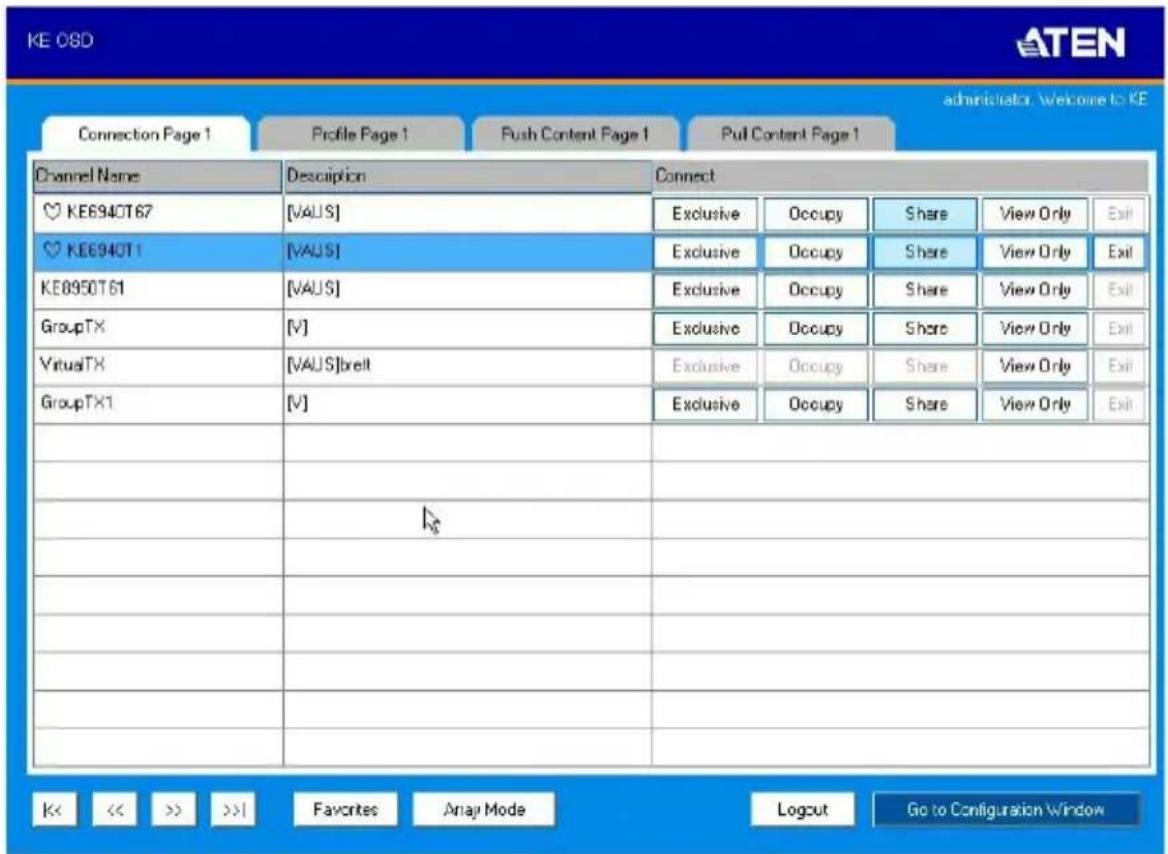Click Exit for KE6940T1 connection
Viewport: 1168px width, 854px height.
click(x=1119, y=252)
